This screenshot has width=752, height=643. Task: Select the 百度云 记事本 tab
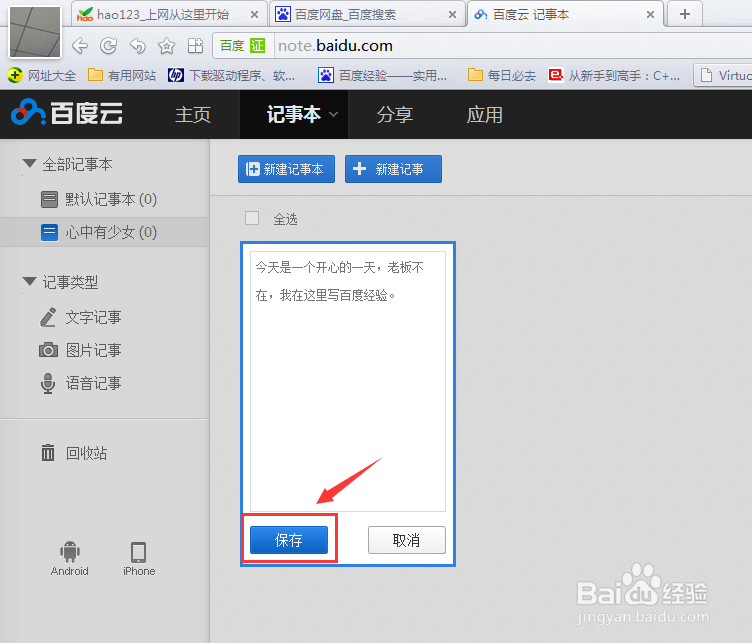pyautogui.click(x=566, y=14)
